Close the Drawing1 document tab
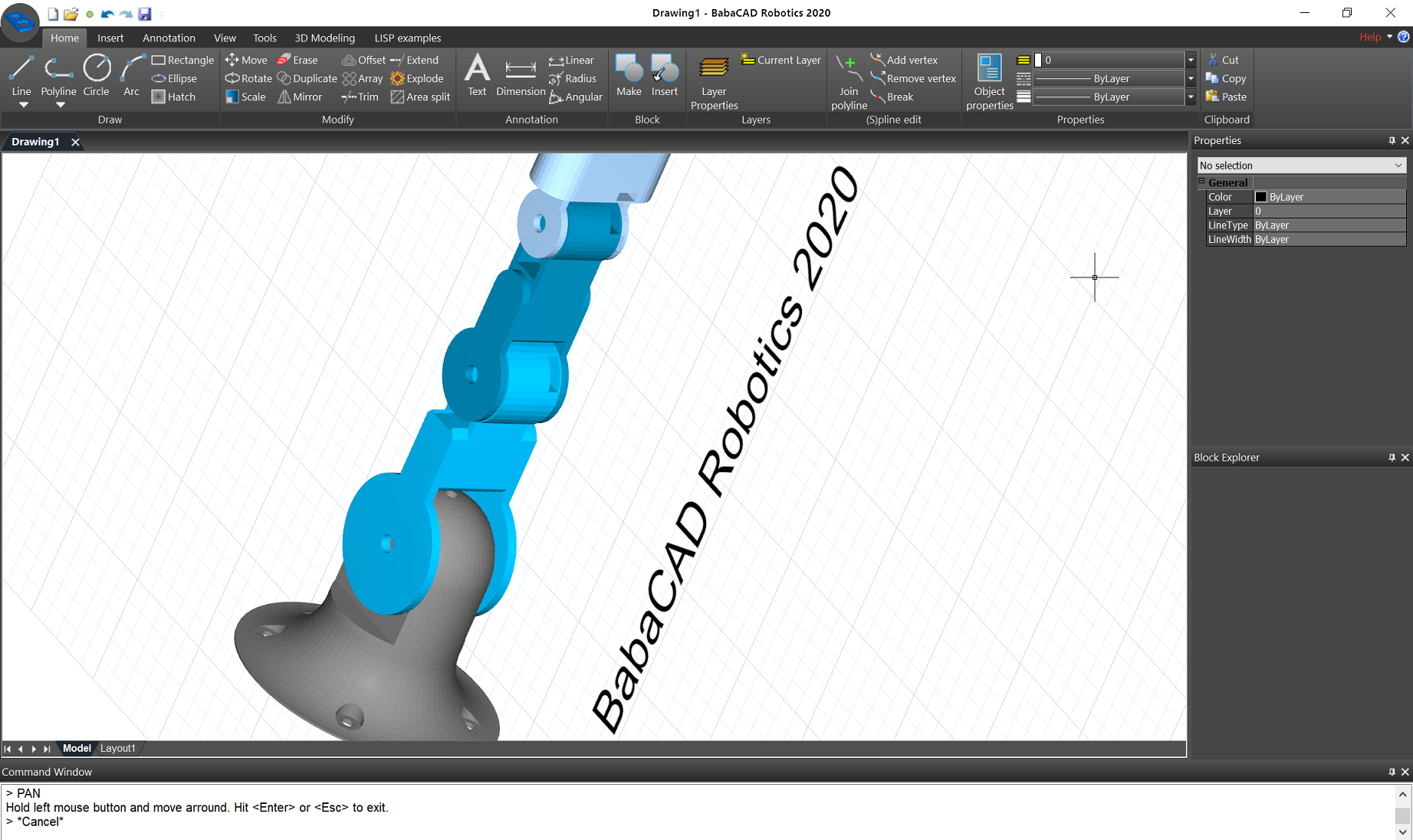Screen dimensions: 1413x840 click(x=75, y=142)
